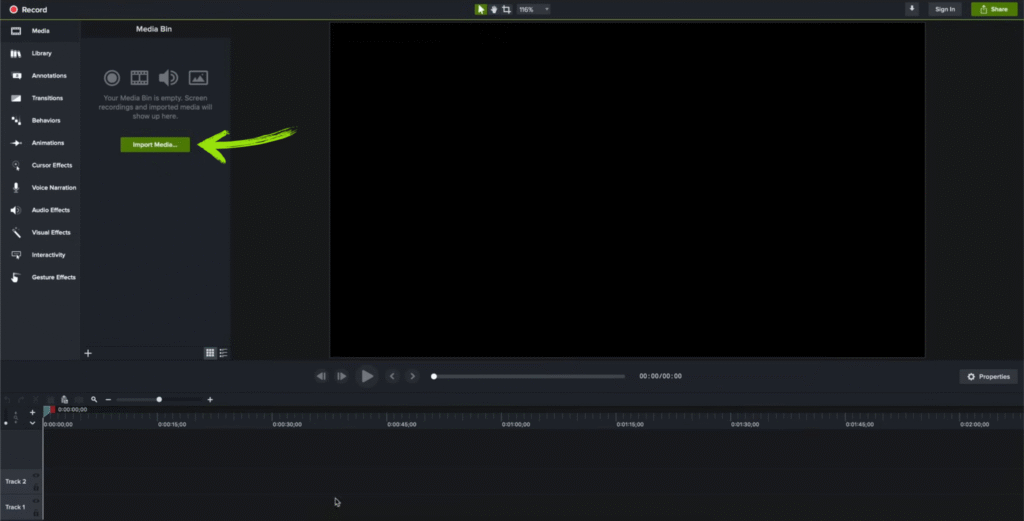Screen dimensions: 1024x521
Task: Open the Properties panel
Action: [x=988, y=377]
